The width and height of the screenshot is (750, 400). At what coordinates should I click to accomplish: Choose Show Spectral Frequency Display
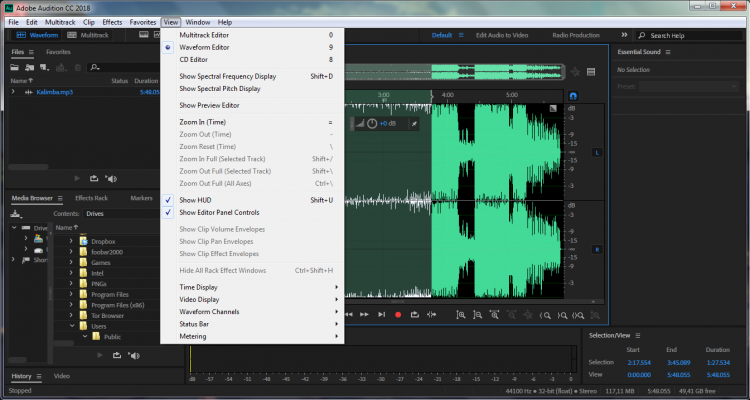click(x=227, y=76)
